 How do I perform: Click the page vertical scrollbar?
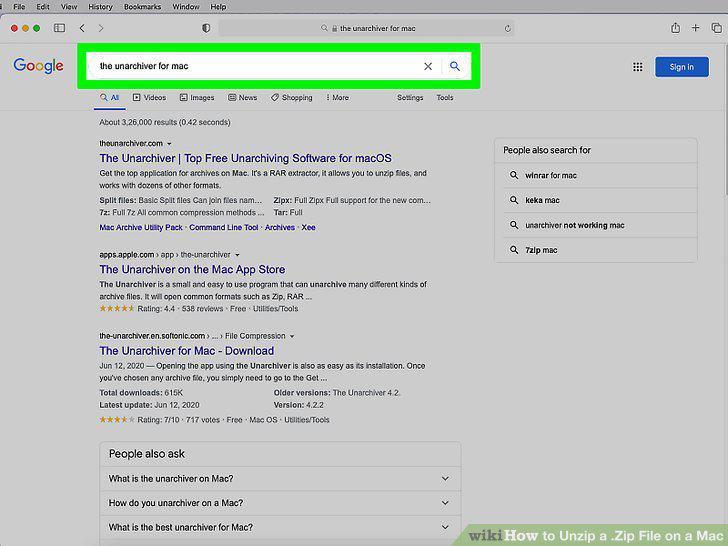[725, 121]
